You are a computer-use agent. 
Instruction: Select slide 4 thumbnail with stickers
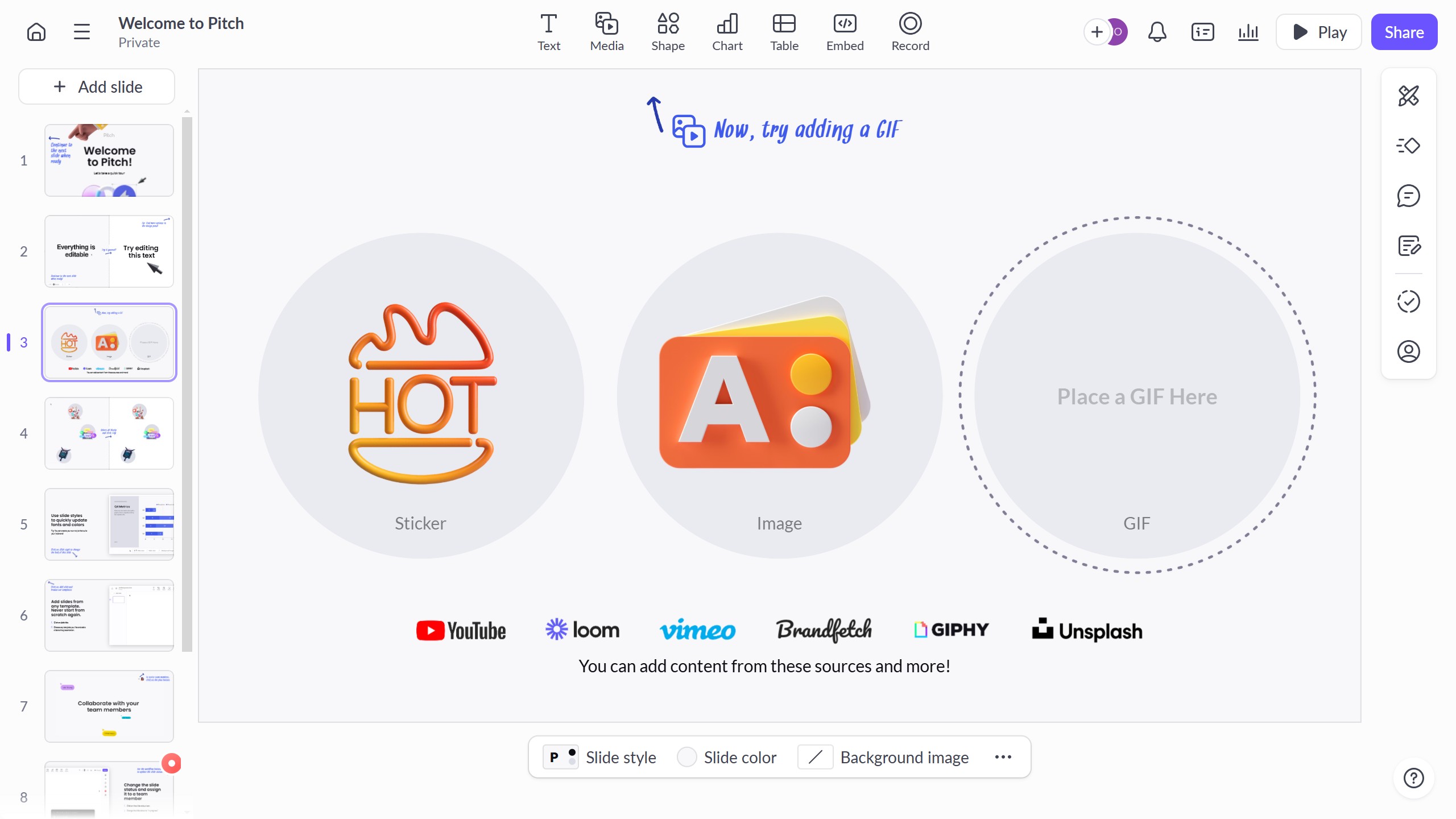point(109,433)
